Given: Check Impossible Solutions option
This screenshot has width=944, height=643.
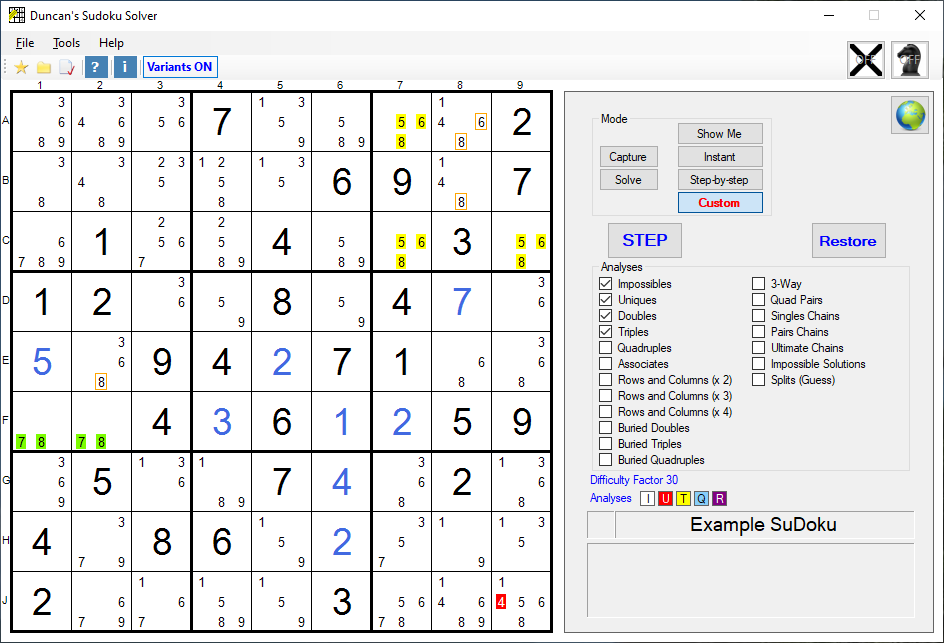Looking at the screenshot, I should (x=759, y=364).
